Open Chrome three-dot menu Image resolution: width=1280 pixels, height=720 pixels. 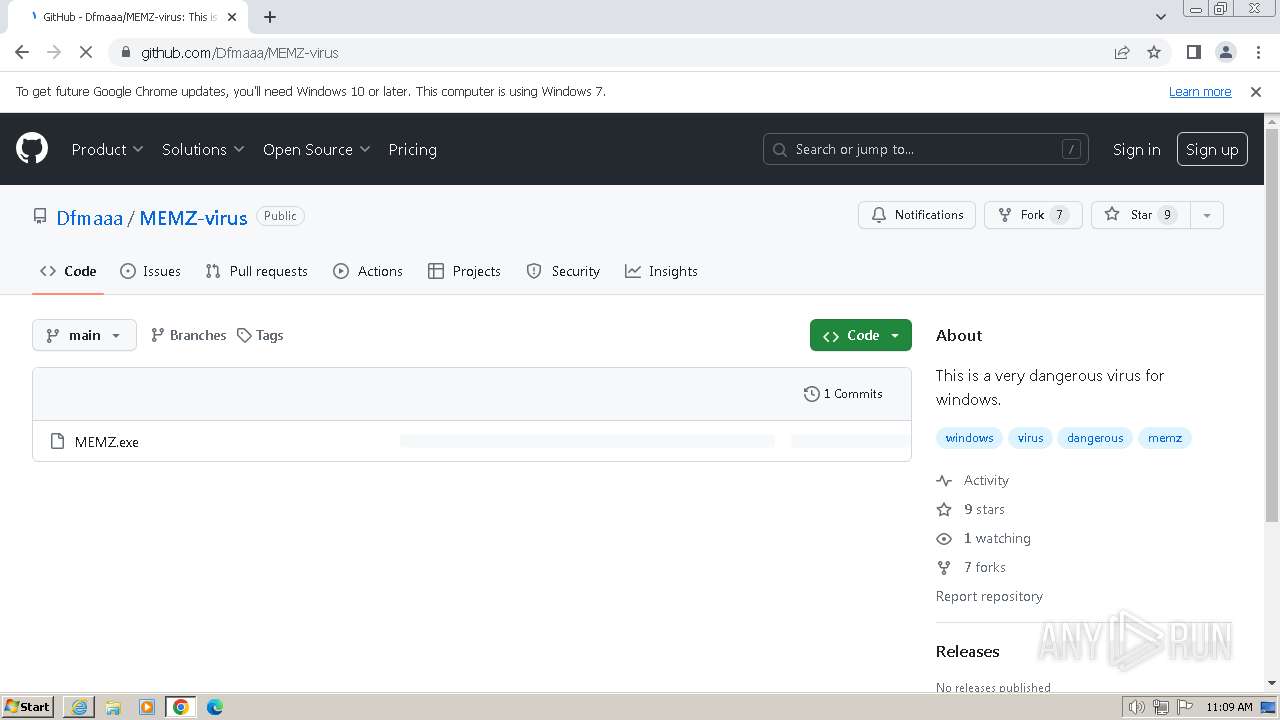(x=1257, y=52)
